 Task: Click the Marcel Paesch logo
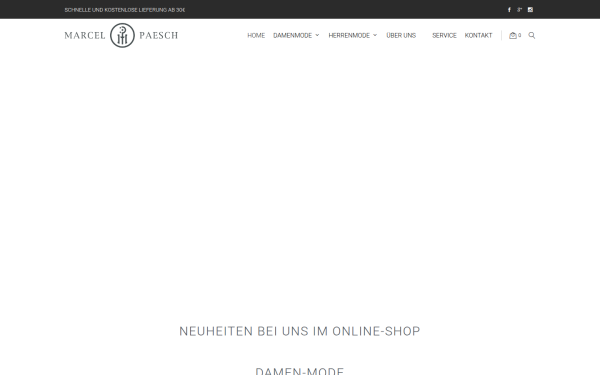pyautogui.click(x=121, y=35)
